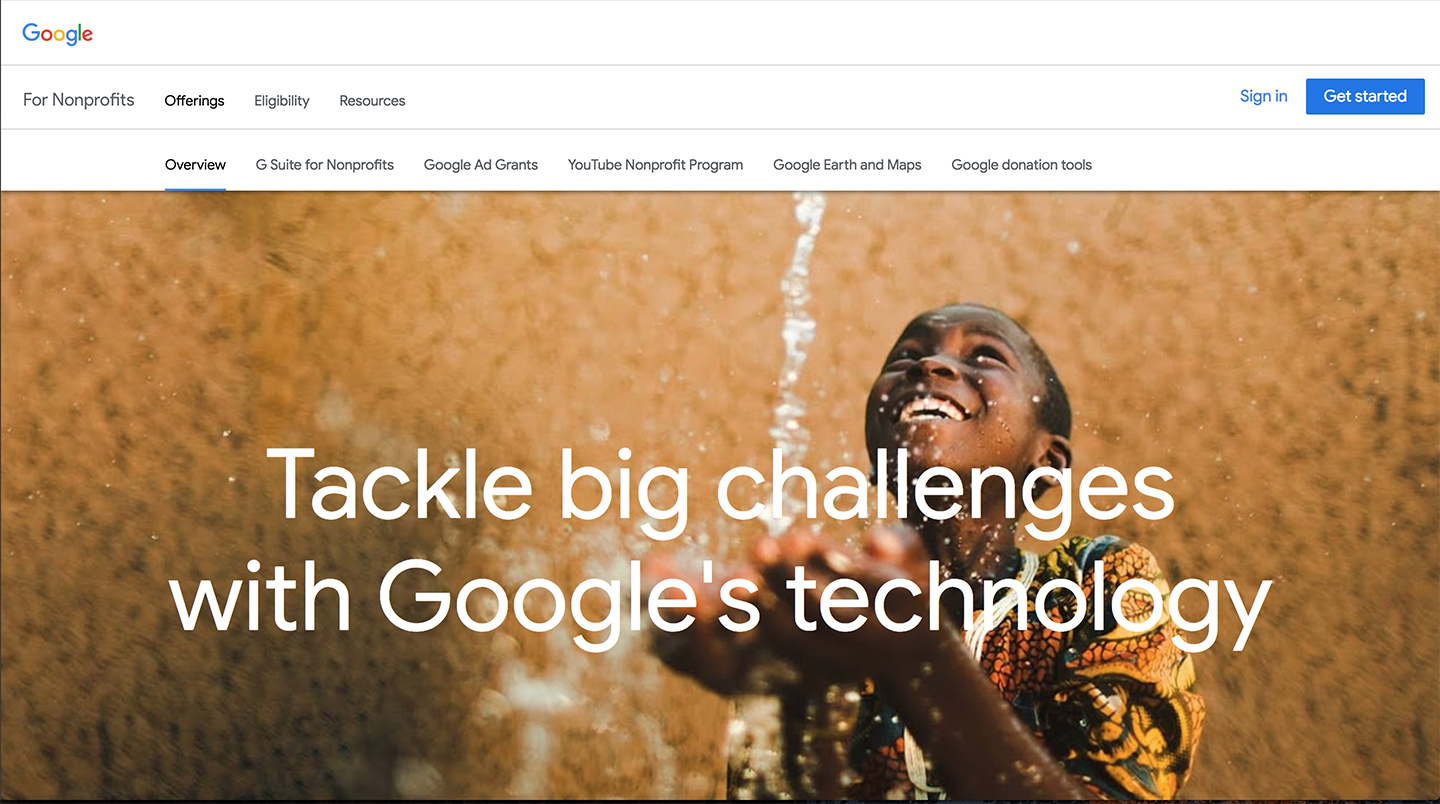This screenshot has height=804, width=1440.
Task: Click the "Tackle big challenges" headline text
Action: point(720,485)
